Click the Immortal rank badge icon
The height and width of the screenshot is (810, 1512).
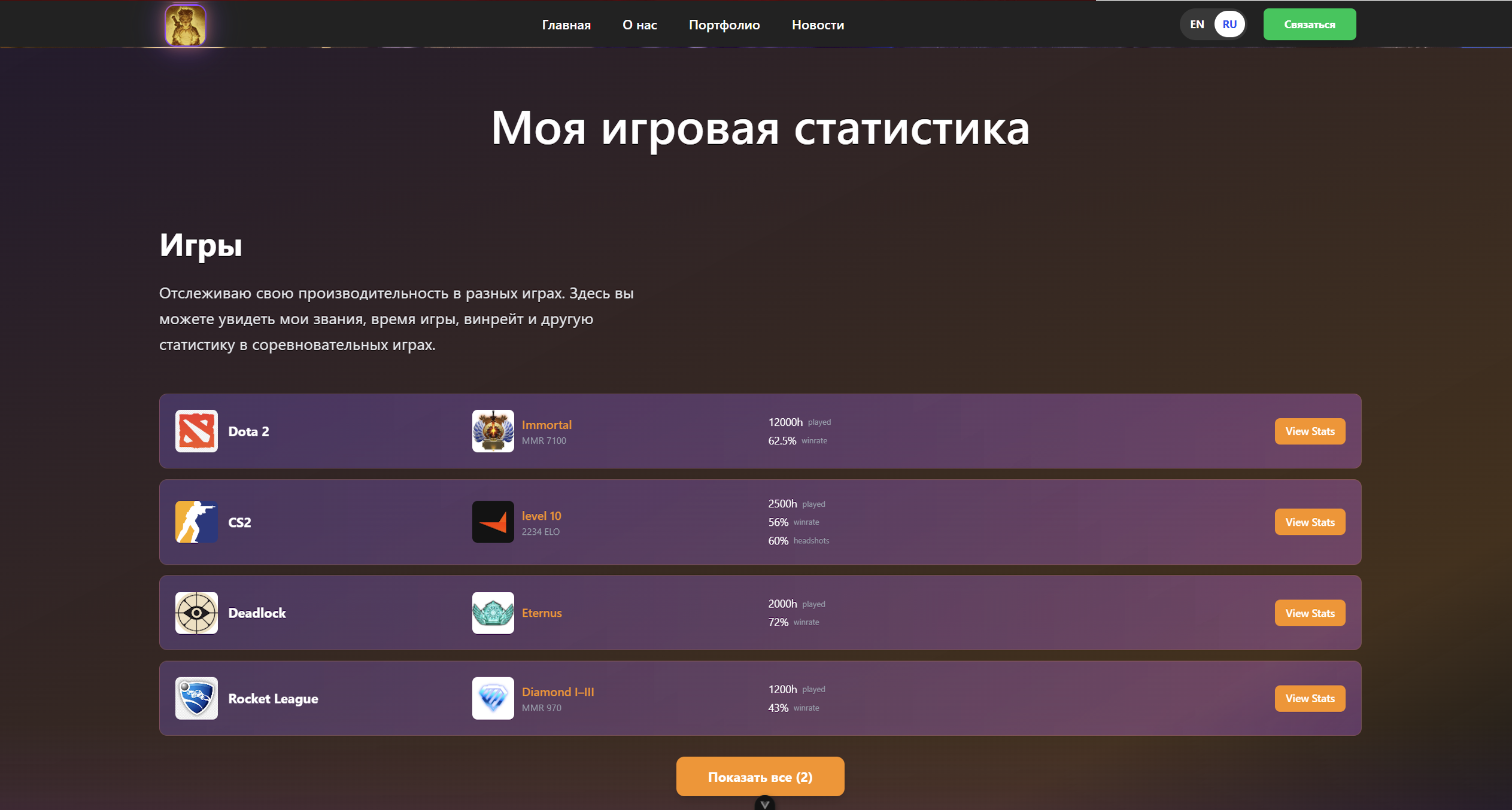tap(493, 431)
